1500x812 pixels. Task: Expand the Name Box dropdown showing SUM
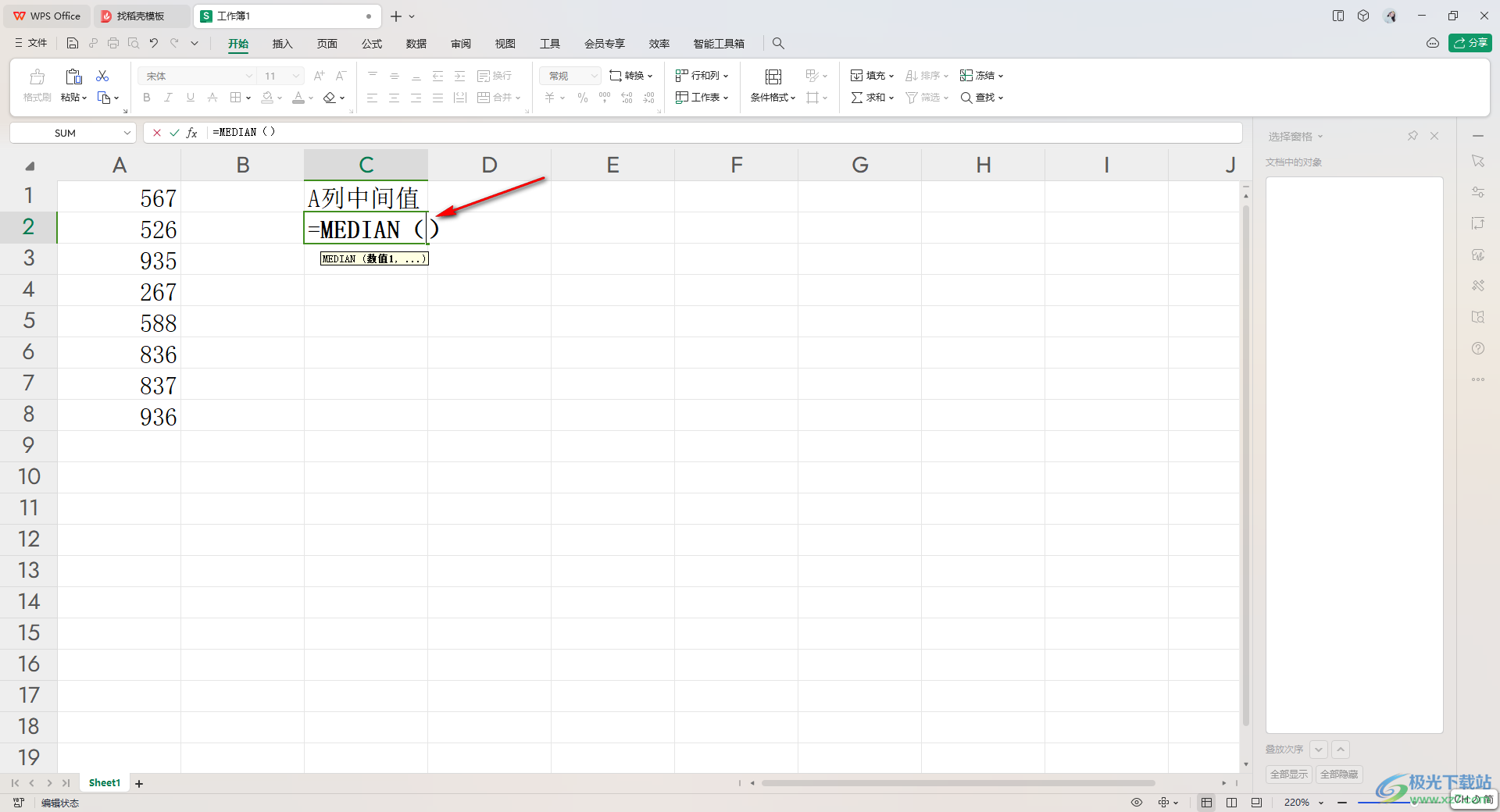tap(127, 133)
